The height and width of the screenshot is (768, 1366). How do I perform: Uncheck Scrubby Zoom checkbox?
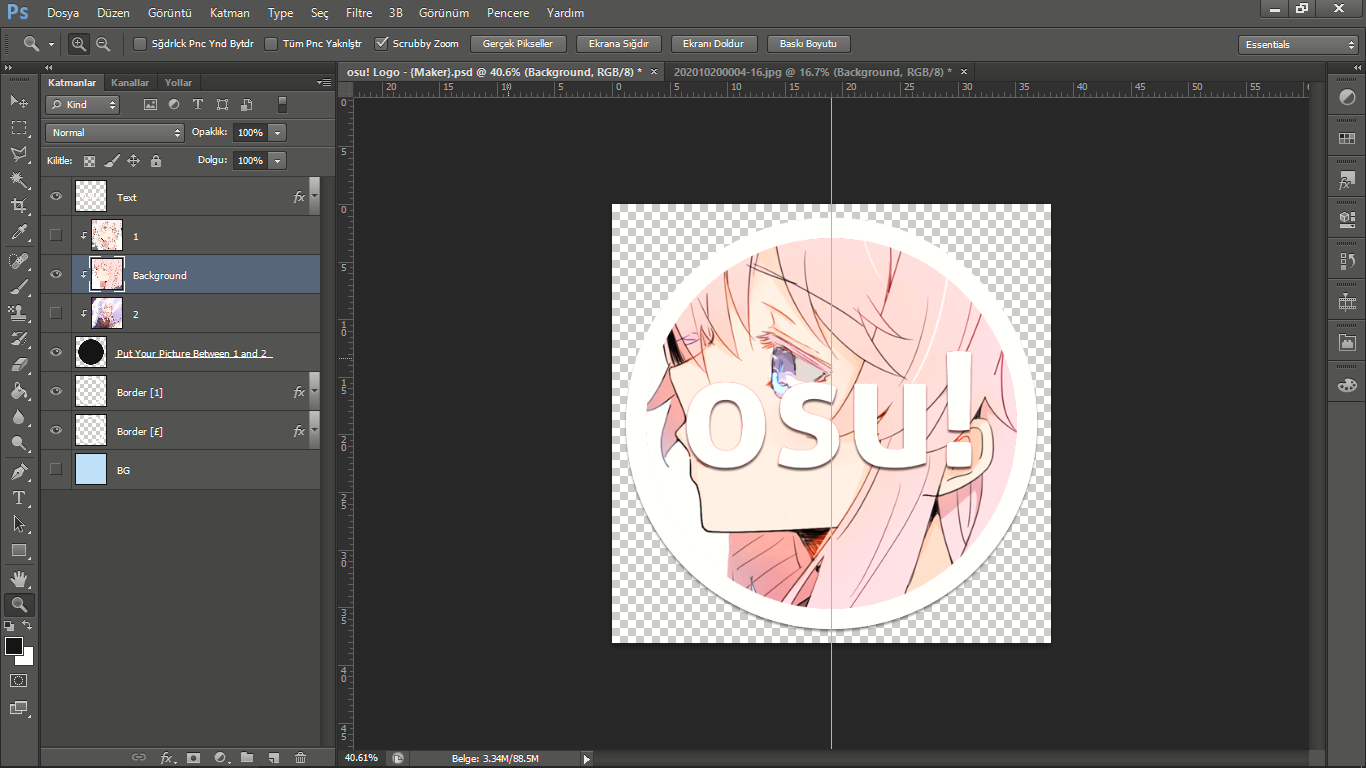click(x=382, y=44)
